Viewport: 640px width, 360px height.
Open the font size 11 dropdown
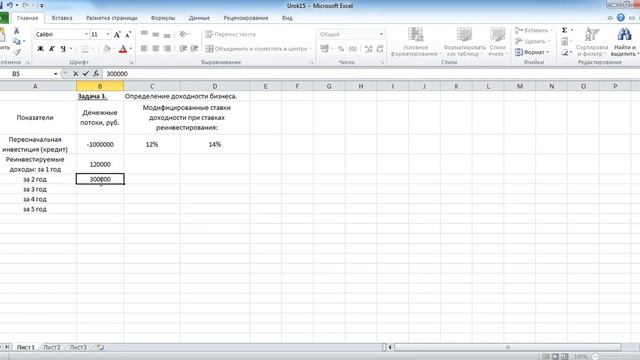tap(108, 34)
